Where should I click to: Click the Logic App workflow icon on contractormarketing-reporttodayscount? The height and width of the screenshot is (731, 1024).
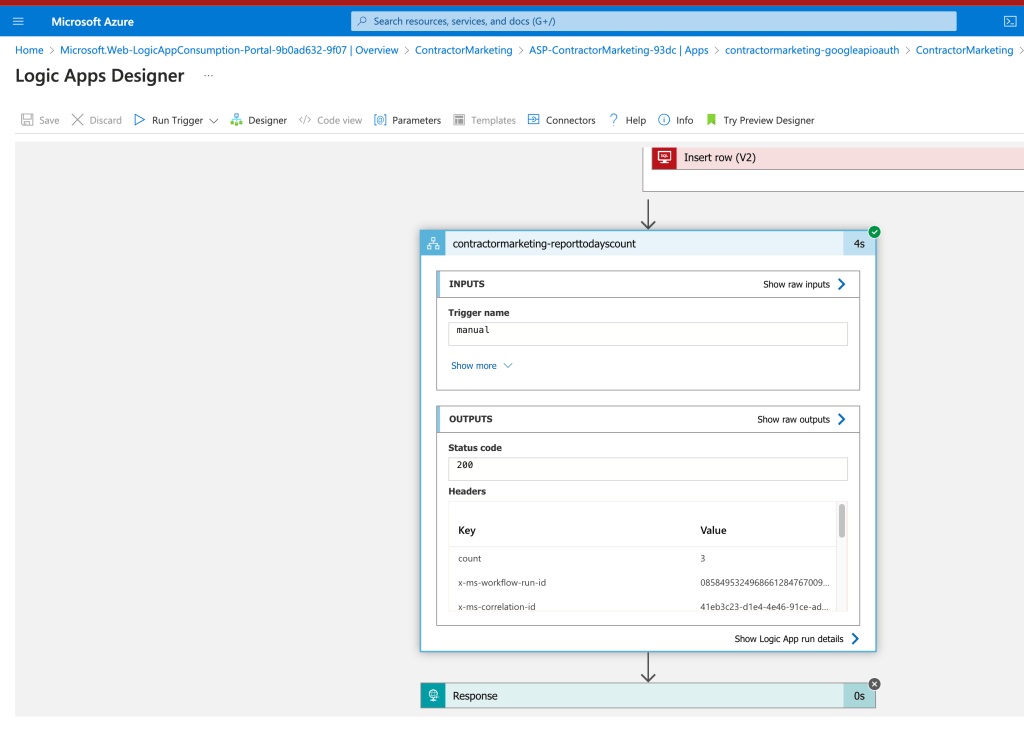pyautogui.click(x=433, y=244)
